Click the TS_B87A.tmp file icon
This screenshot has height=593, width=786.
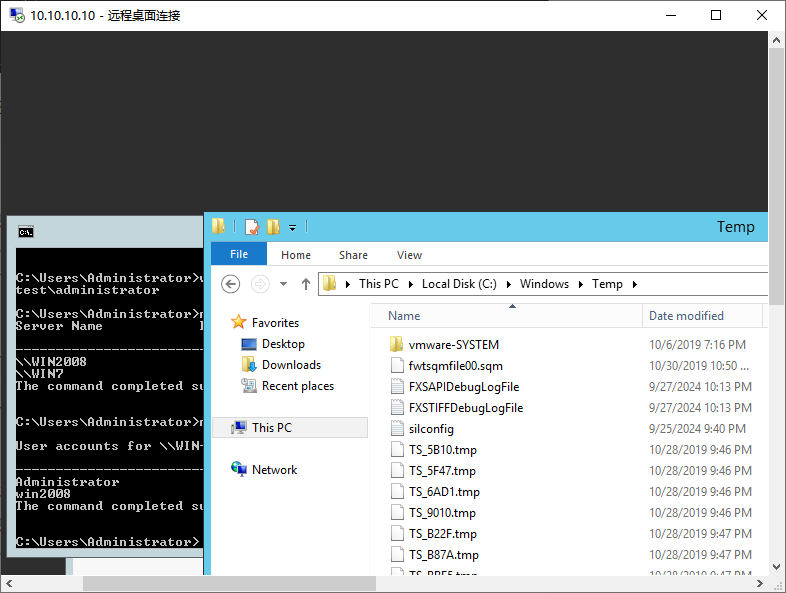pyautogui.click(x=397, y=554)
